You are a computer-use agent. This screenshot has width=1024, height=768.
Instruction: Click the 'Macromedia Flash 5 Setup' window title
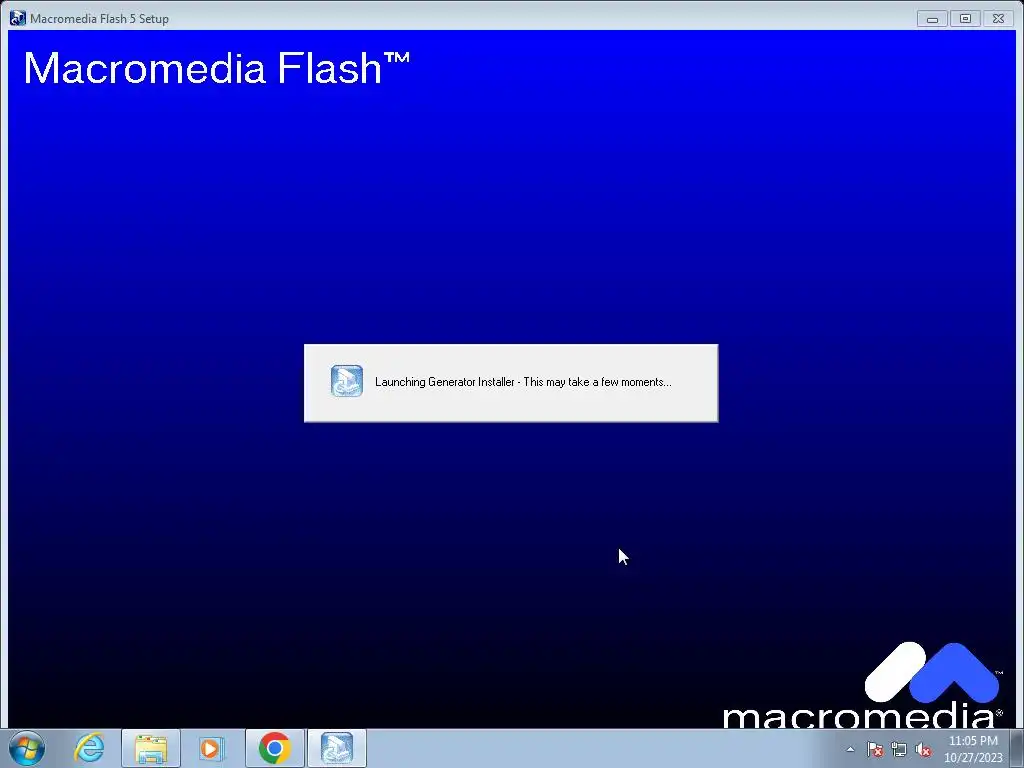tap(99, 19)
